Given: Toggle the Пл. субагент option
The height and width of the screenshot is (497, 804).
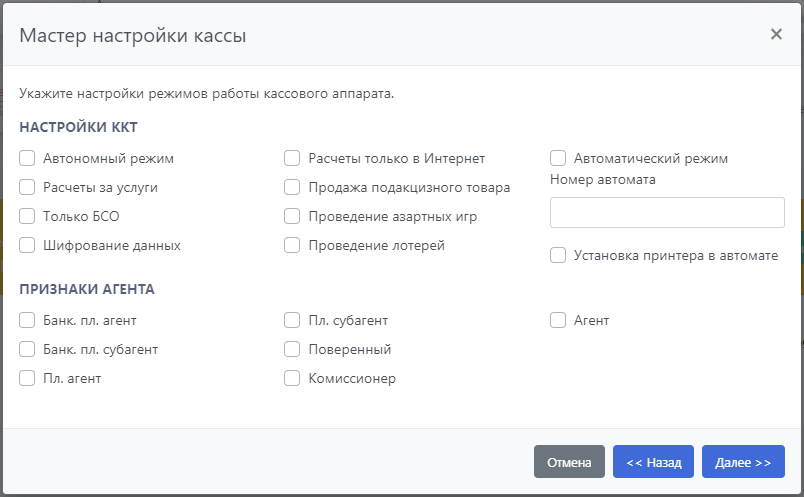Looking at the screenshot, I should click(x=292, y=320).
